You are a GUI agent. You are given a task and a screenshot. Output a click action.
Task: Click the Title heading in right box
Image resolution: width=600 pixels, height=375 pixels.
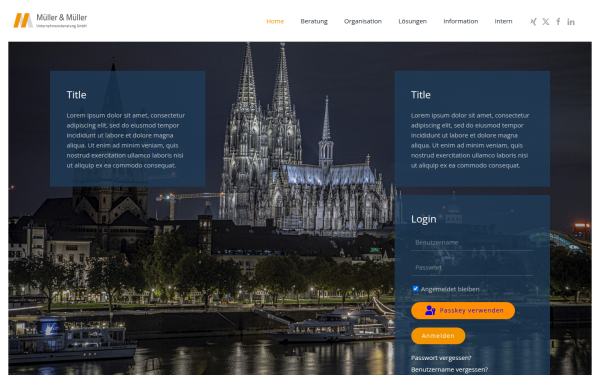(x=421, y=95)
